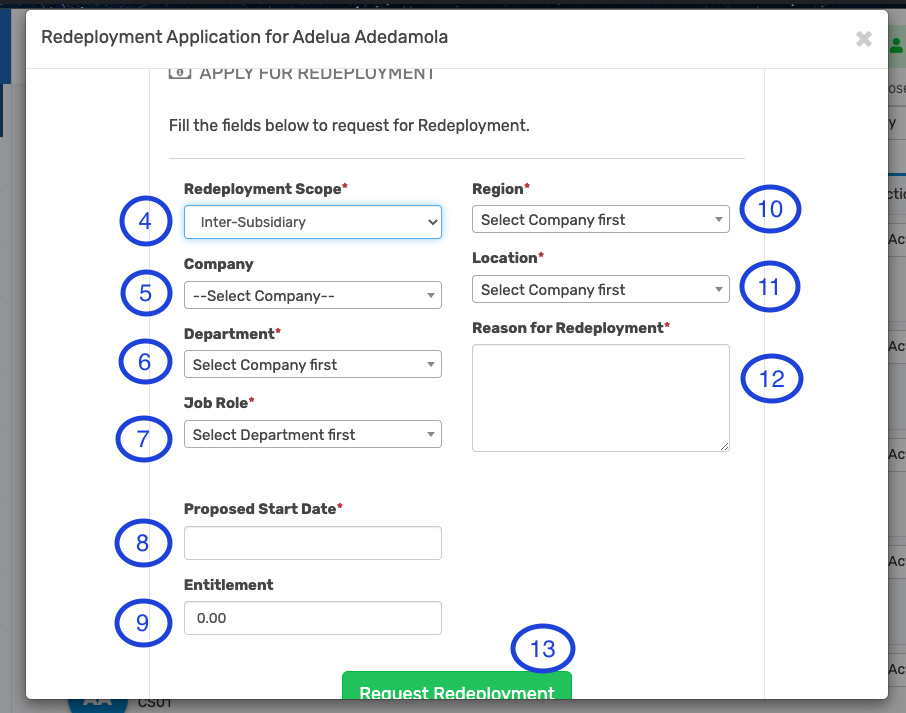The height and width of the screenshot is (713, 906).
Task: Click the caret arrow on the Location select
Action: [719, 289]
